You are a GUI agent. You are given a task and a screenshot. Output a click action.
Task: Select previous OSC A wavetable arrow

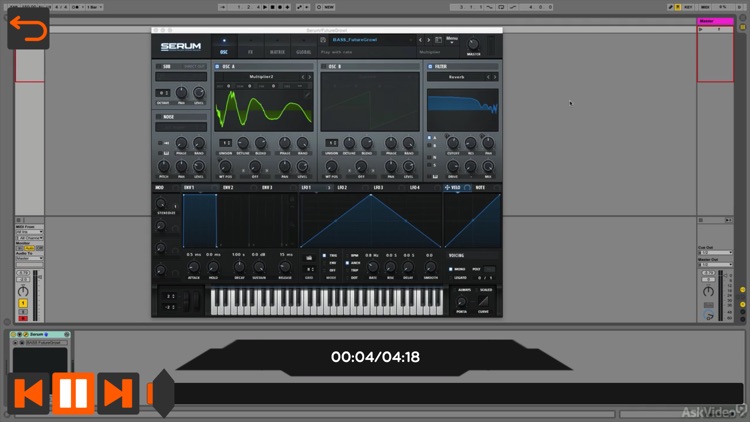click(303, 77)
